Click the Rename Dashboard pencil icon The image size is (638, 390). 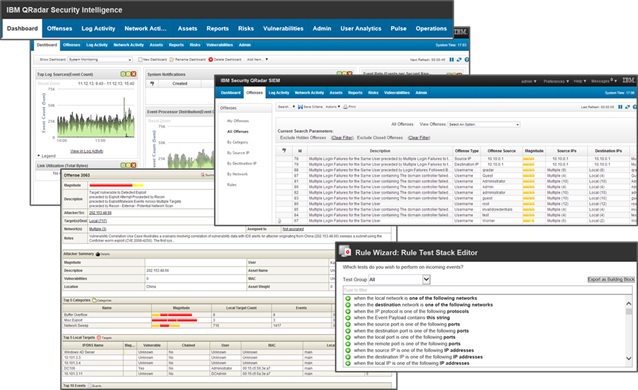[172, 59]
